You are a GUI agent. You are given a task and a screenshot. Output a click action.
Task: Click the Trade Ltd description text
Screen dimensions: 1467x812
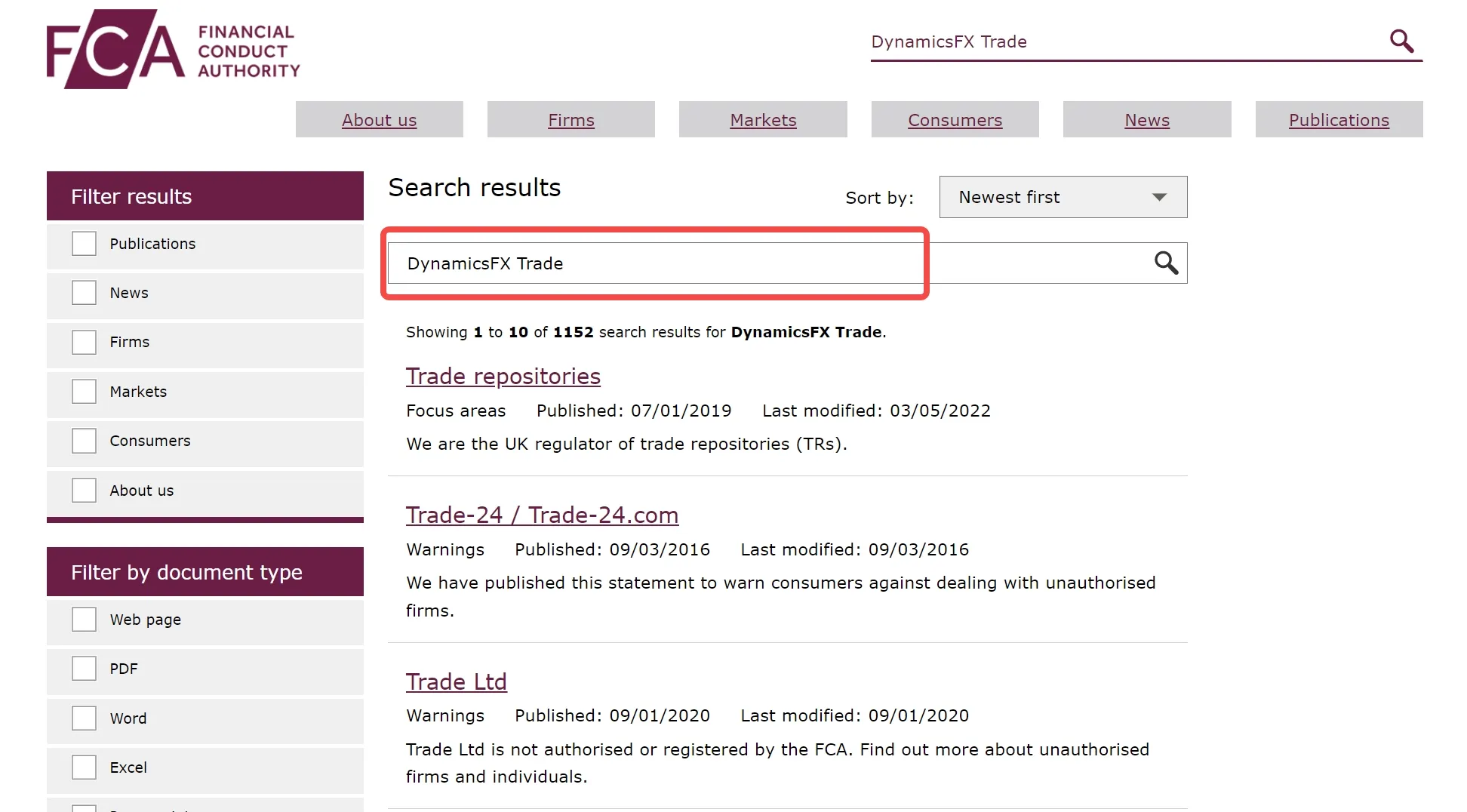[x=777, y=763]
